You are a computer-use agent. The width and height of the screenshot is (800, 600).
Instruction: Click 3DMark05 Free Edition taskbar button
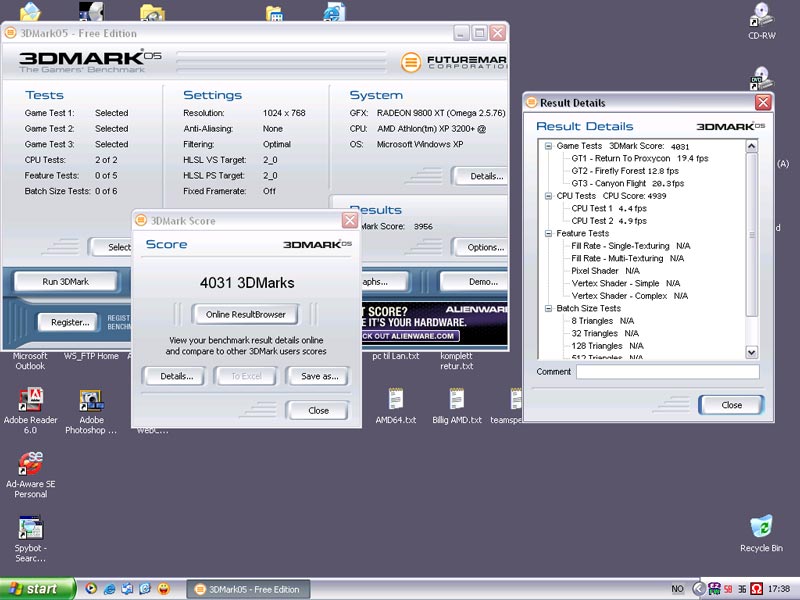pos(248,589)
